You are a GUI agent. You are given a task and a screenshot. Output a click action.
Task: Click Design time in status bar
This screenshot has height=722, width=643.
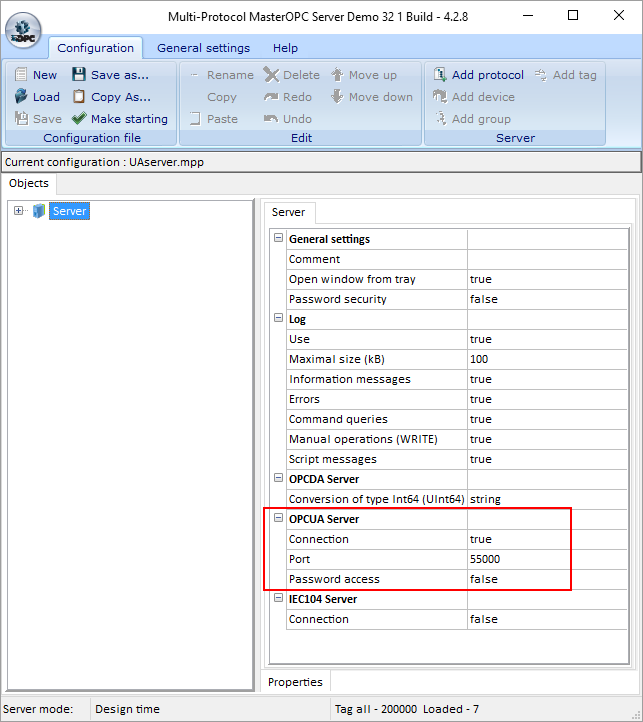tap(127, 709)
